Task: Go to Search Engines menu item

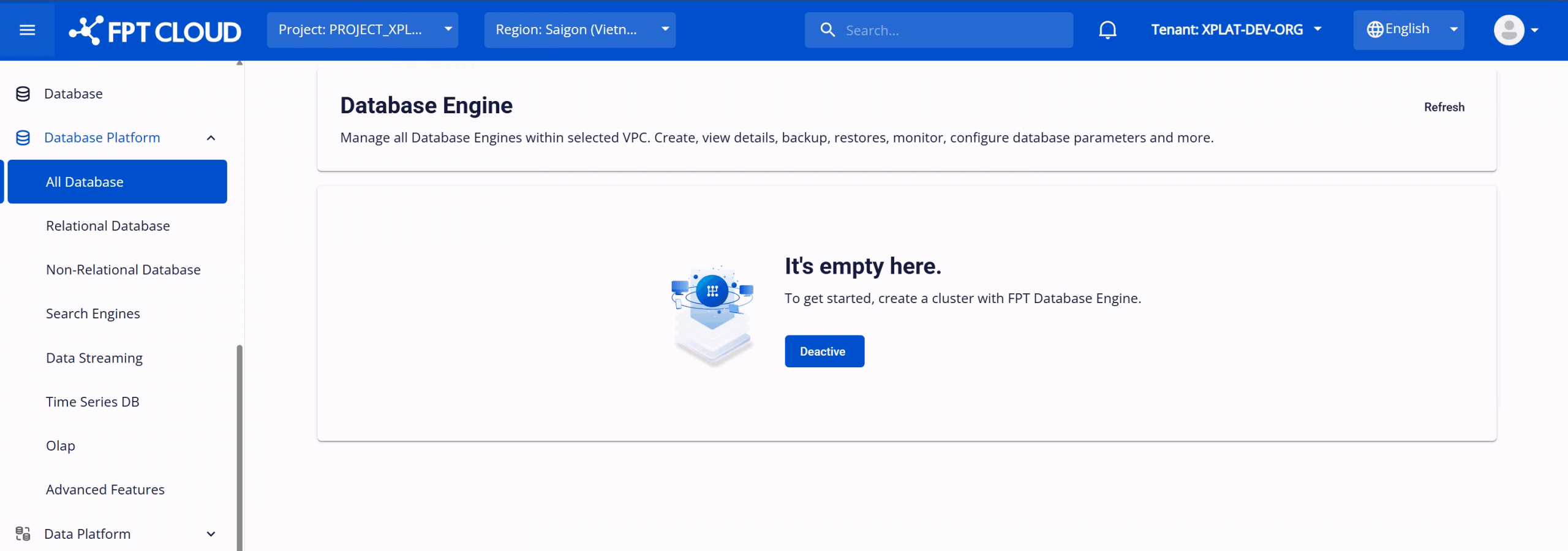Action: 93,314
